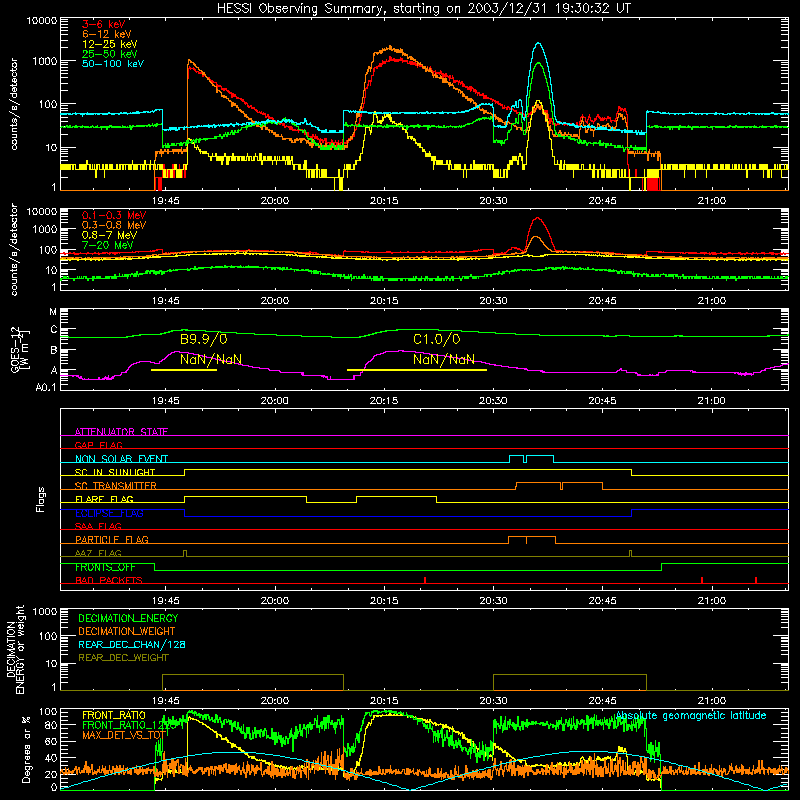800x800 pixels.
Task: Select the BAD_PACKETS flag label
Action: [x=109, y=580]
